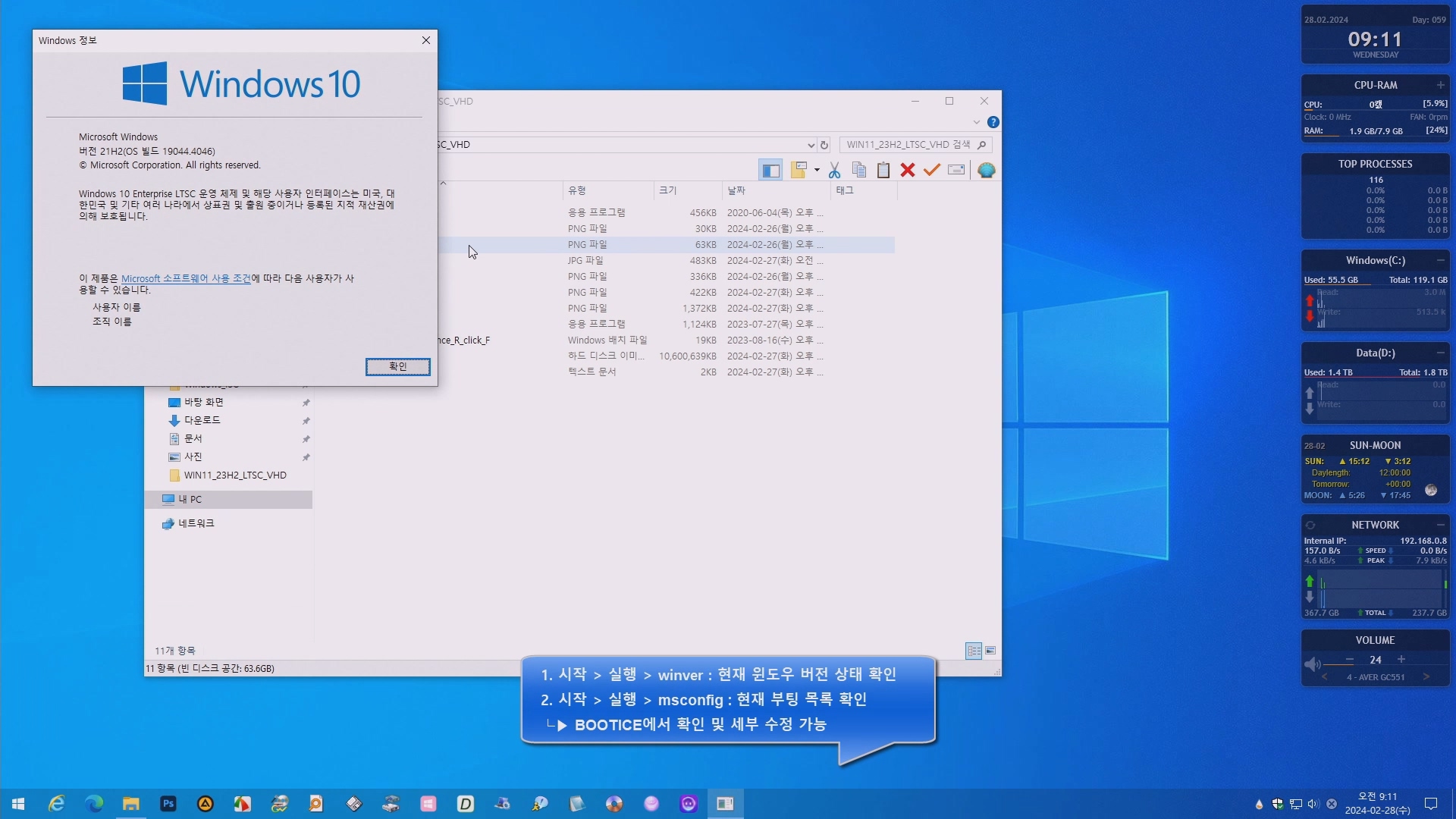Open the Windows Start button
1456x819 pixels.
coord(18,804)
